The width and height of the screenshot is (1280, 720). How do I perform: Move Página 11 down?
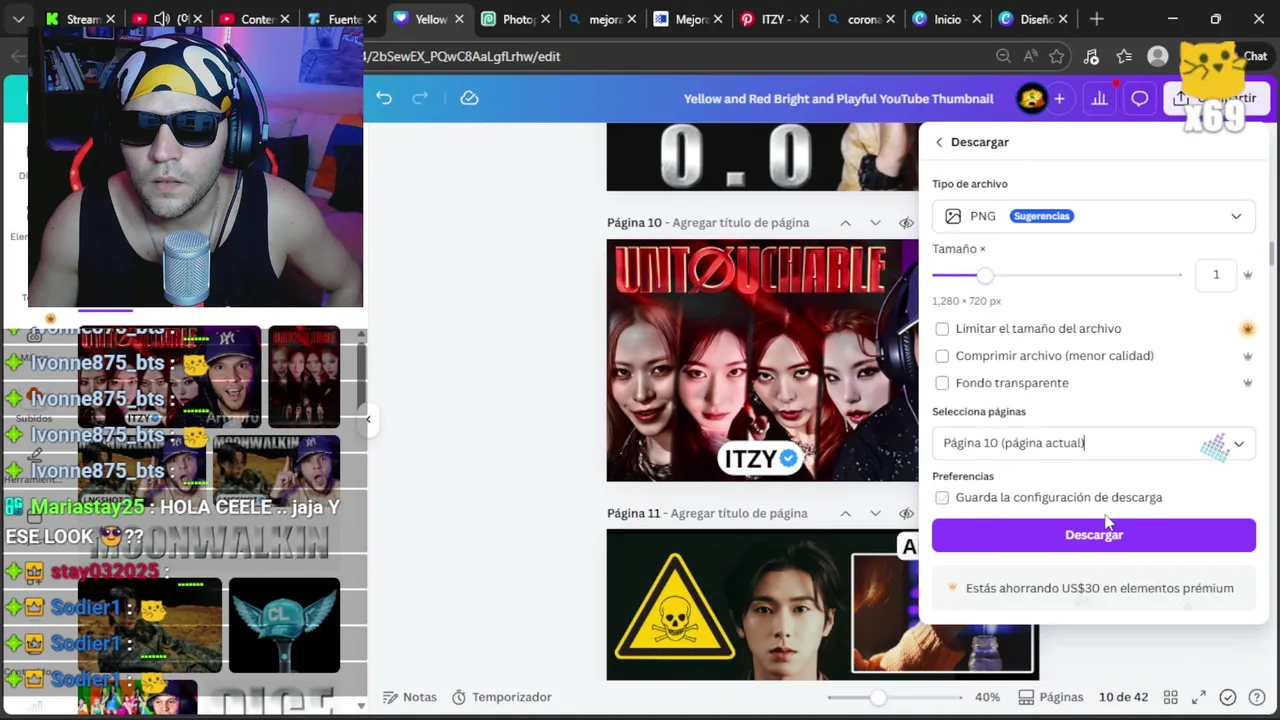(x=875, y=513)
